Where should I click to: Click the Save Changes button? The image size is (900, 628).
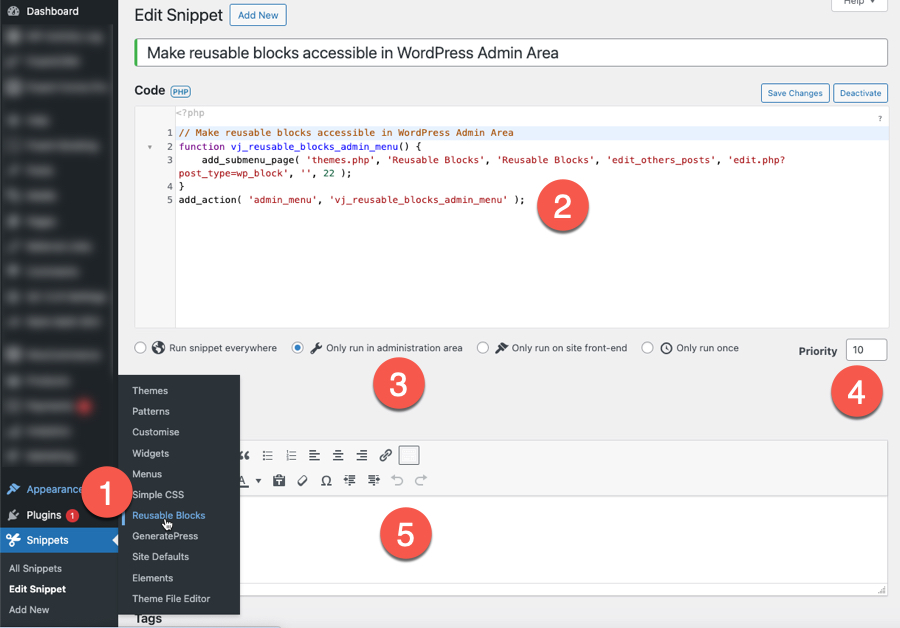tap(794, 93)
